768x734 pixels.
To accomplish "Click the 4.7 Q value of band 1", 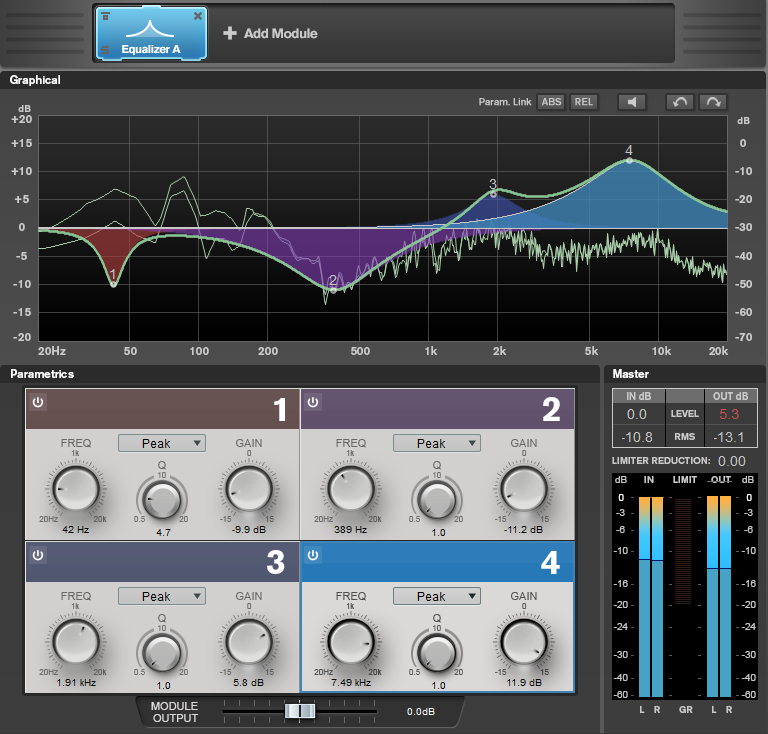I will coord(163,532).
